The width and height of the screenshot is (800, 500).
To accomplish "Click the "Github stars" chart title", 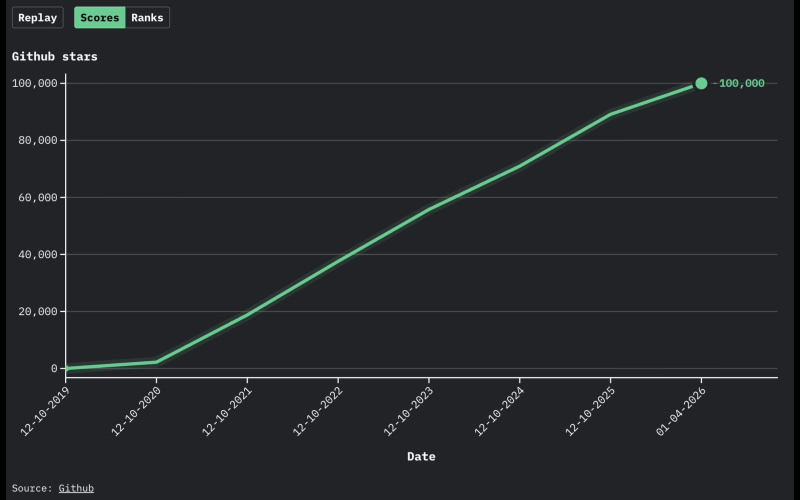I will point(55,56).
